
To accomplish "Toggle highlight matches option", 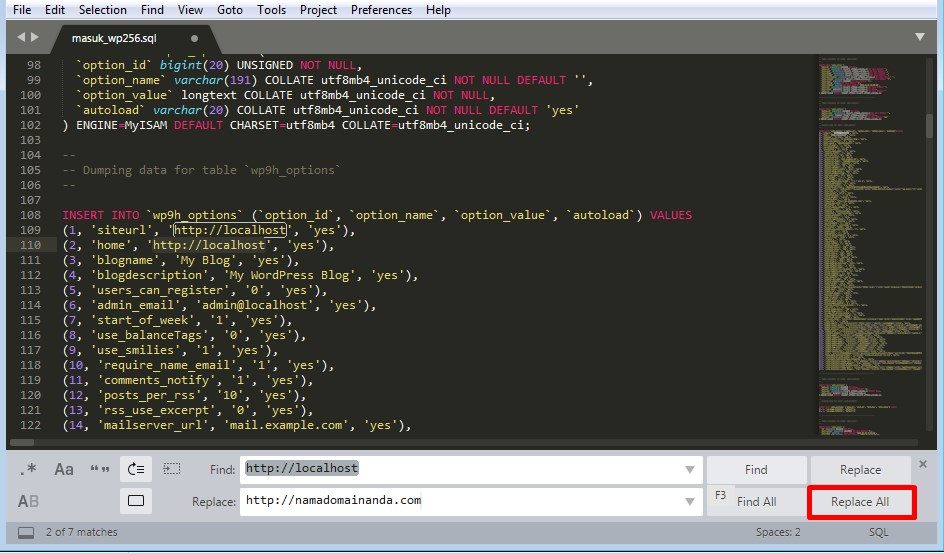I will tap(136, 501).
